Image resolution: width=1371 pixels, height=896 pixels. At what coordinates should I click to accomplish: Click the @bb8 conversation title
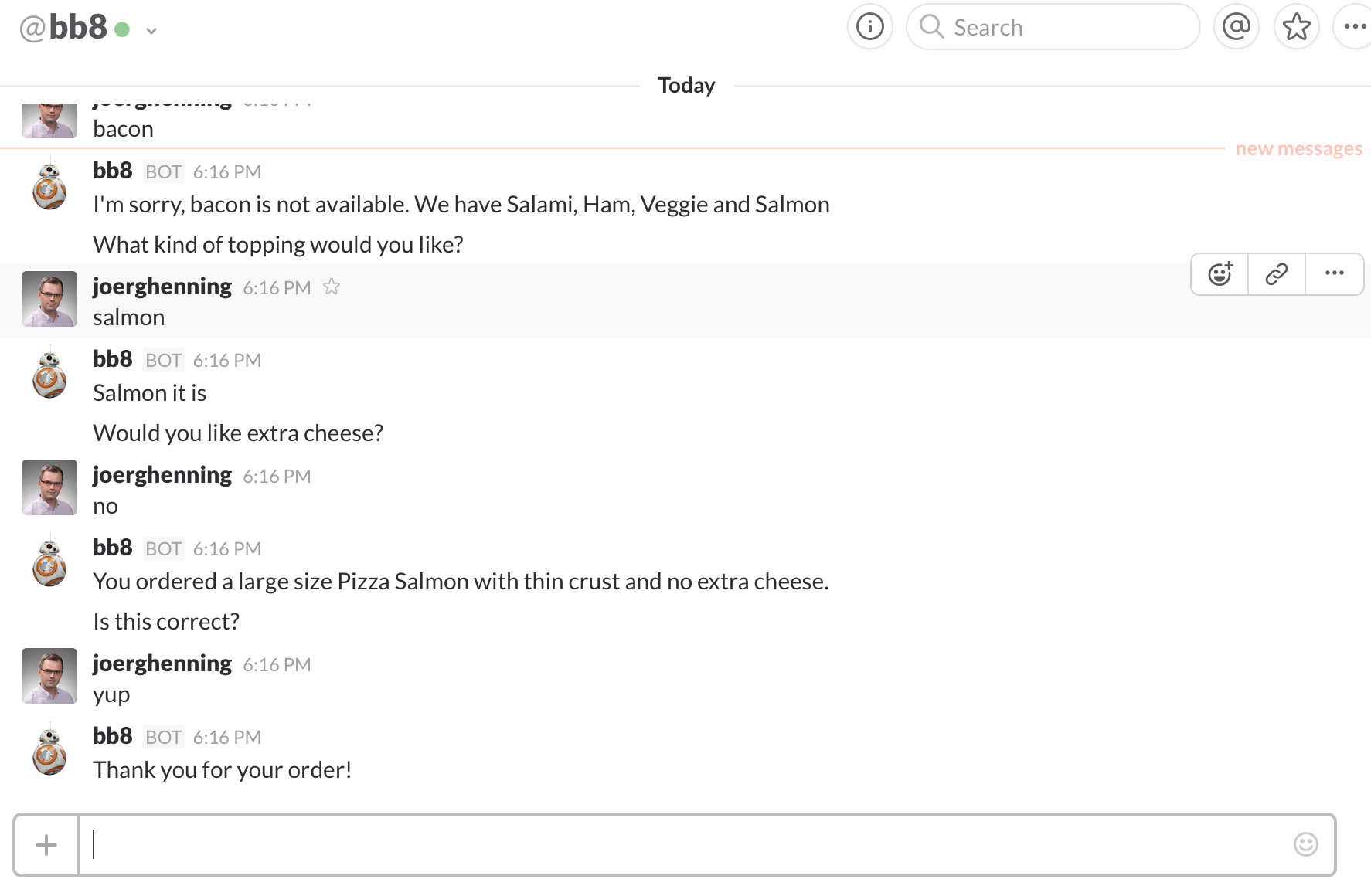click(x=63, y=28)
